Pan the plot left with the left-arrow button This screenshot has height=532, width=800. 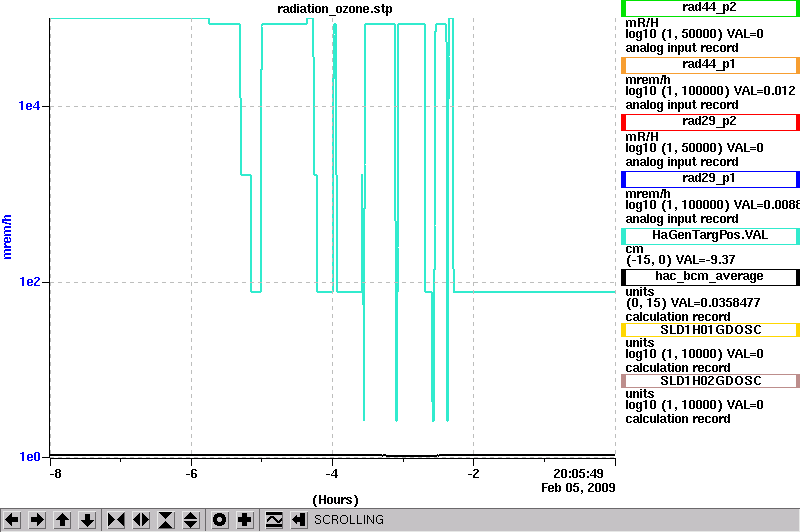pos(12,520)
